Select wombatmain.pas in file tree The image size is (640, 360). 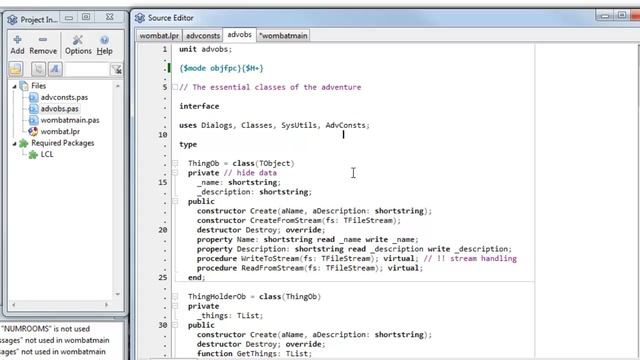(70, 120)
